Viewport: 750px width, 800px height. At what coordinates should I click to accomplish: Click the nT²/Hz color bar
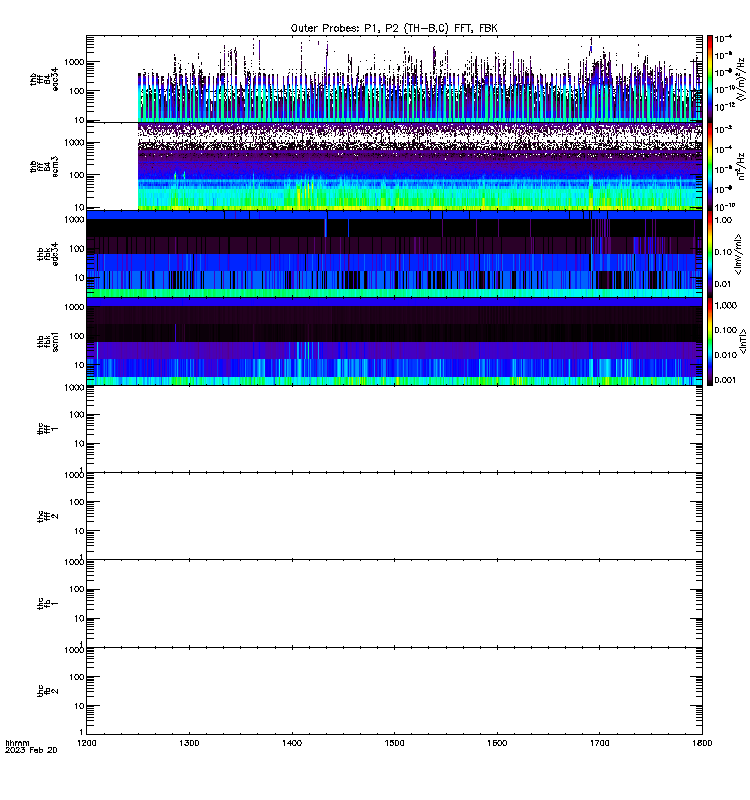(x=710, y=167)
